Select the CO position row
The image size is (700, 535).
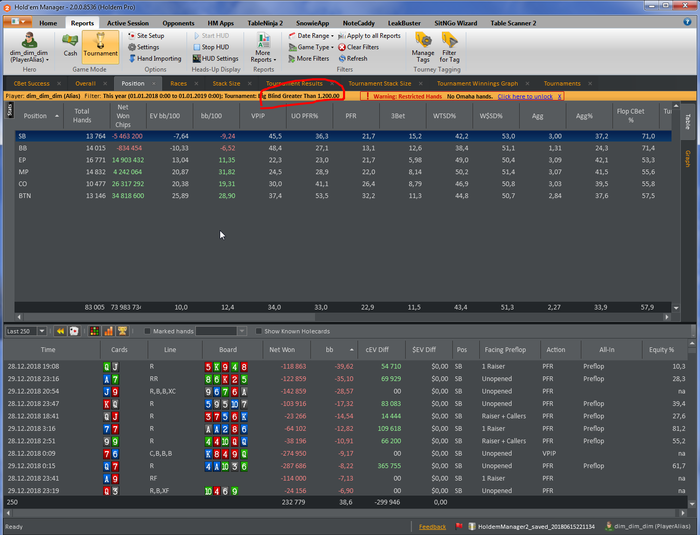[343, 184]
